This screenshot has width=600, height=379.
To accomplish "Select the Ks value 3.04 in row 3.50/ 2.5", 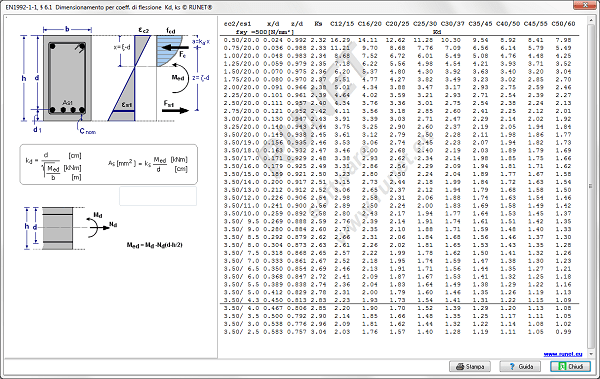I will click(318, 332).
